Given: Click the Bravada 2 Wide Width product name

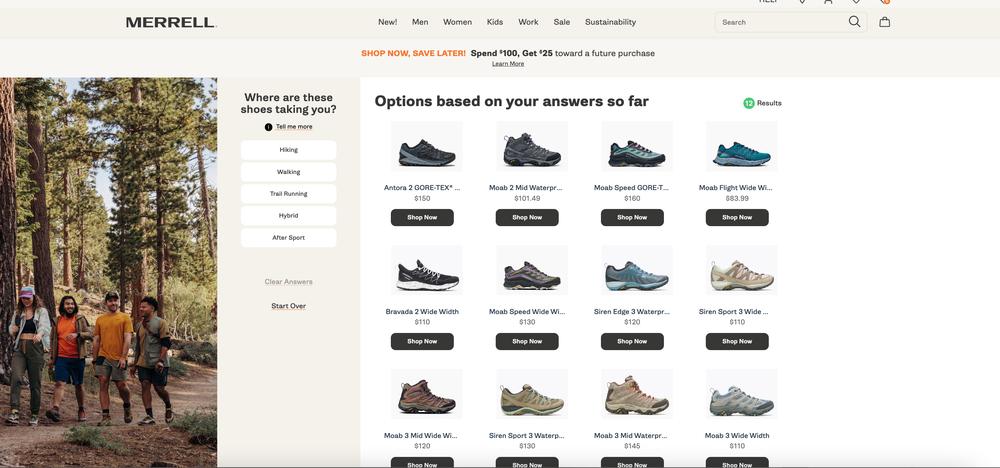Looking at the screenshot, I should pyautogui.click(x=422, y=312).
